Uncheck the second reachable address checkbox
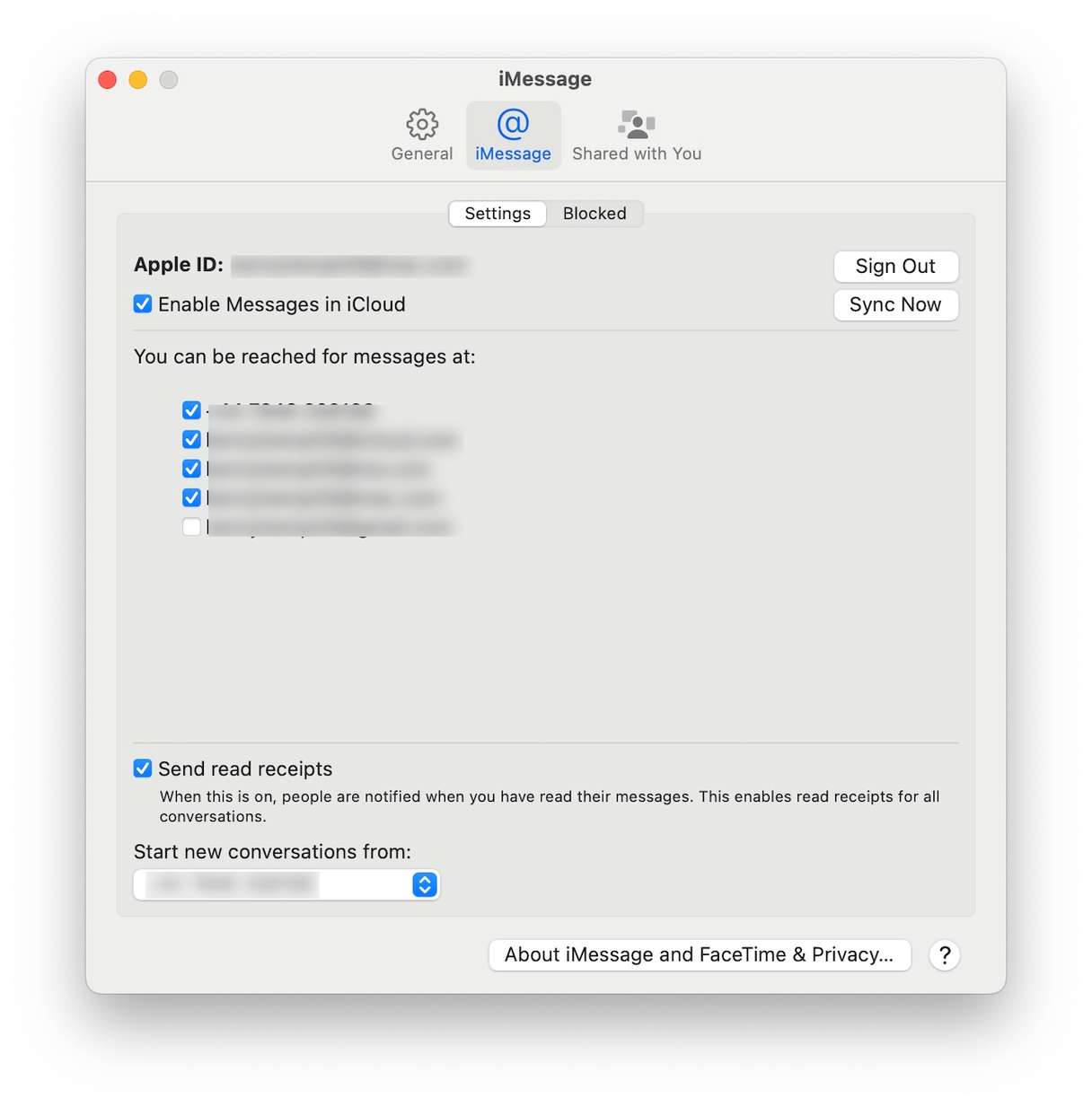1092x1107 pixels. (191, 439)
